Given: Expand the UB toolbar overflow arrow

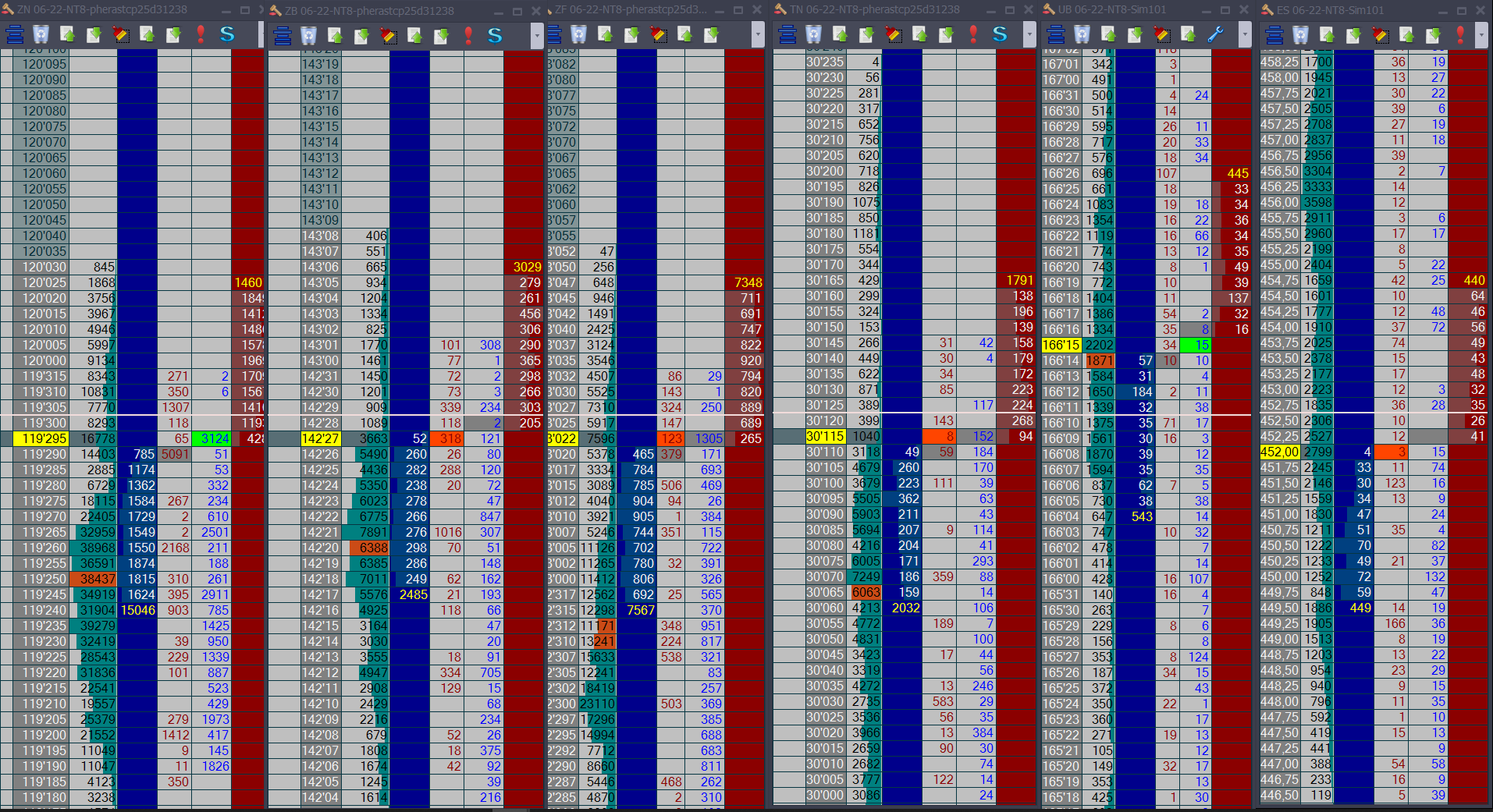Looking at the screenshot, I should pos(1245,35).
